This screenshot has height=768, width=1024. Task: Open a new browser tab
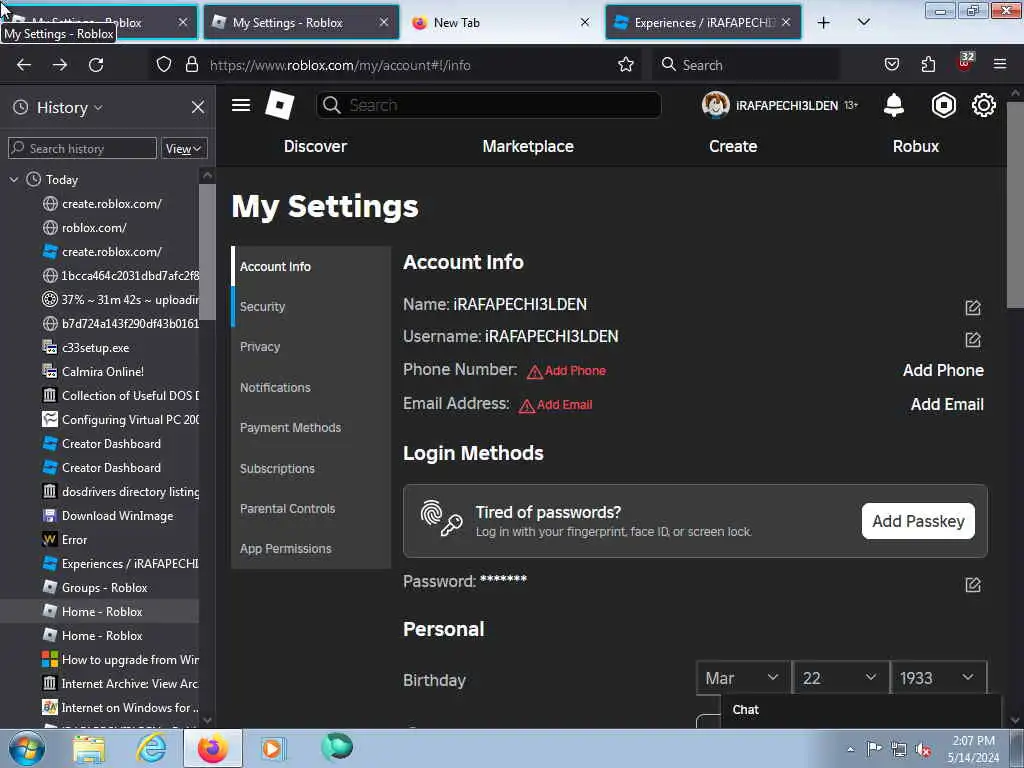click(x=824, y=23)
